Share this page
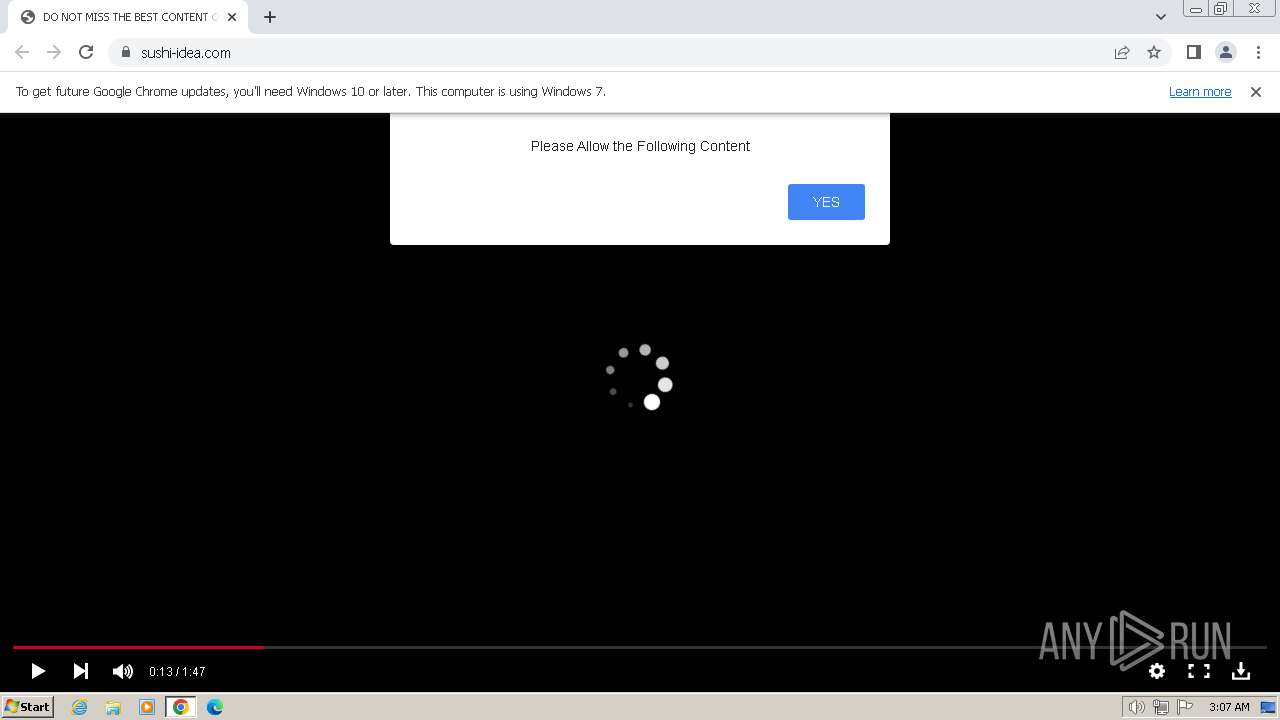Image resolution: width=1280 pixels, height=720 pixels. (x=1122, y=52)
